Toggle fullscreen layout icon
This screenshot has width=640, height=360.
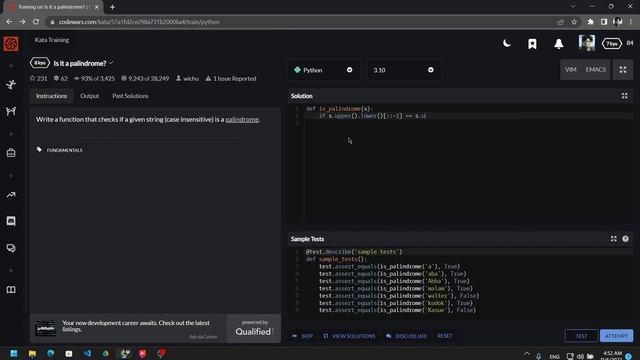coord(623,70)
